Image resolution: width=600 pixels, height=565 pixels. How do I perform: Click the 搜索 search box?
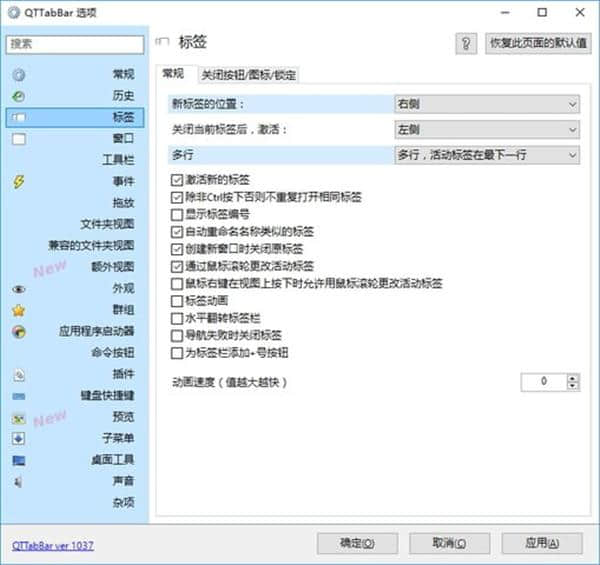pyautogui.click(x=75, y=44)
